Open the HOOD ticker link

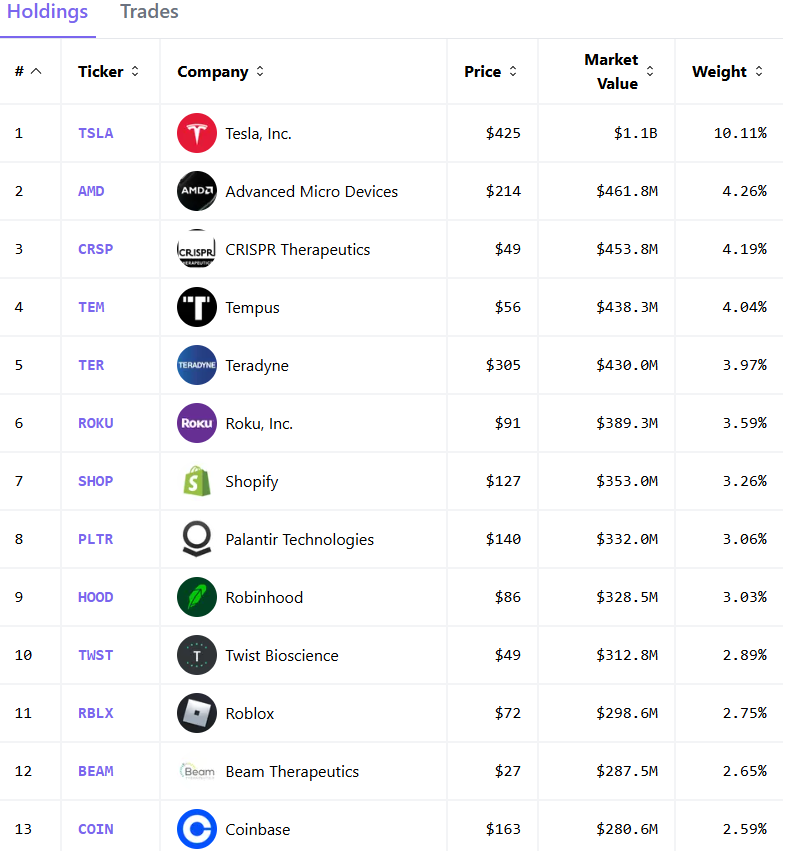click(96, 597)
